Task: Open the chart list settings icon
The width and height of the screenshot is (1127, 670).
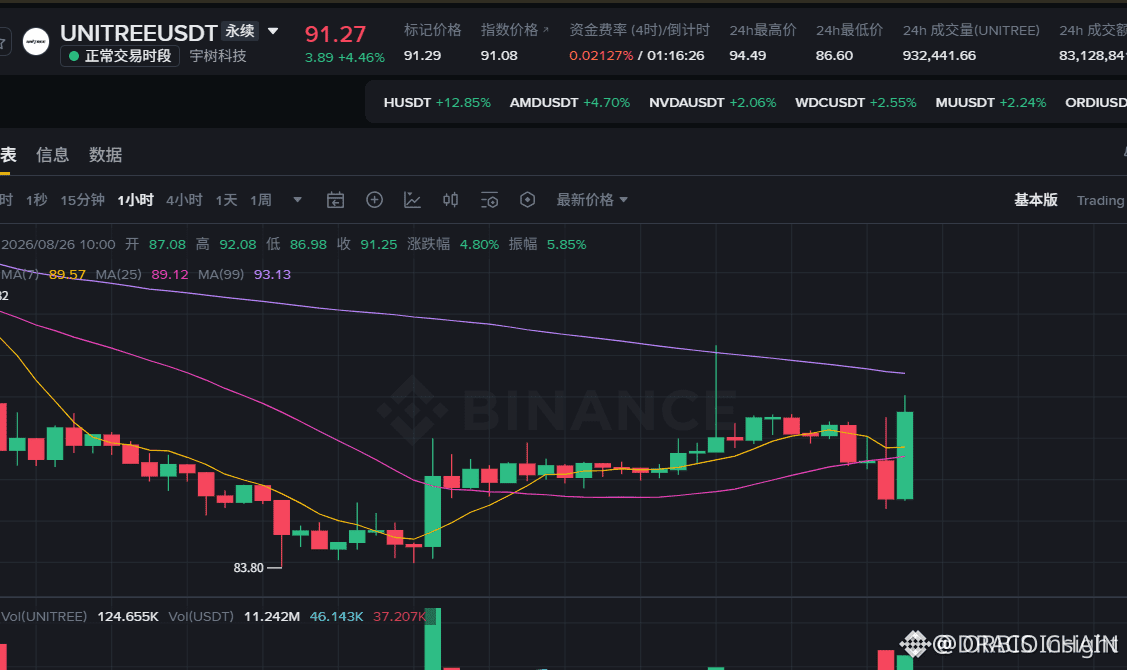Action: pyautogui.click(x=489, y=200)
